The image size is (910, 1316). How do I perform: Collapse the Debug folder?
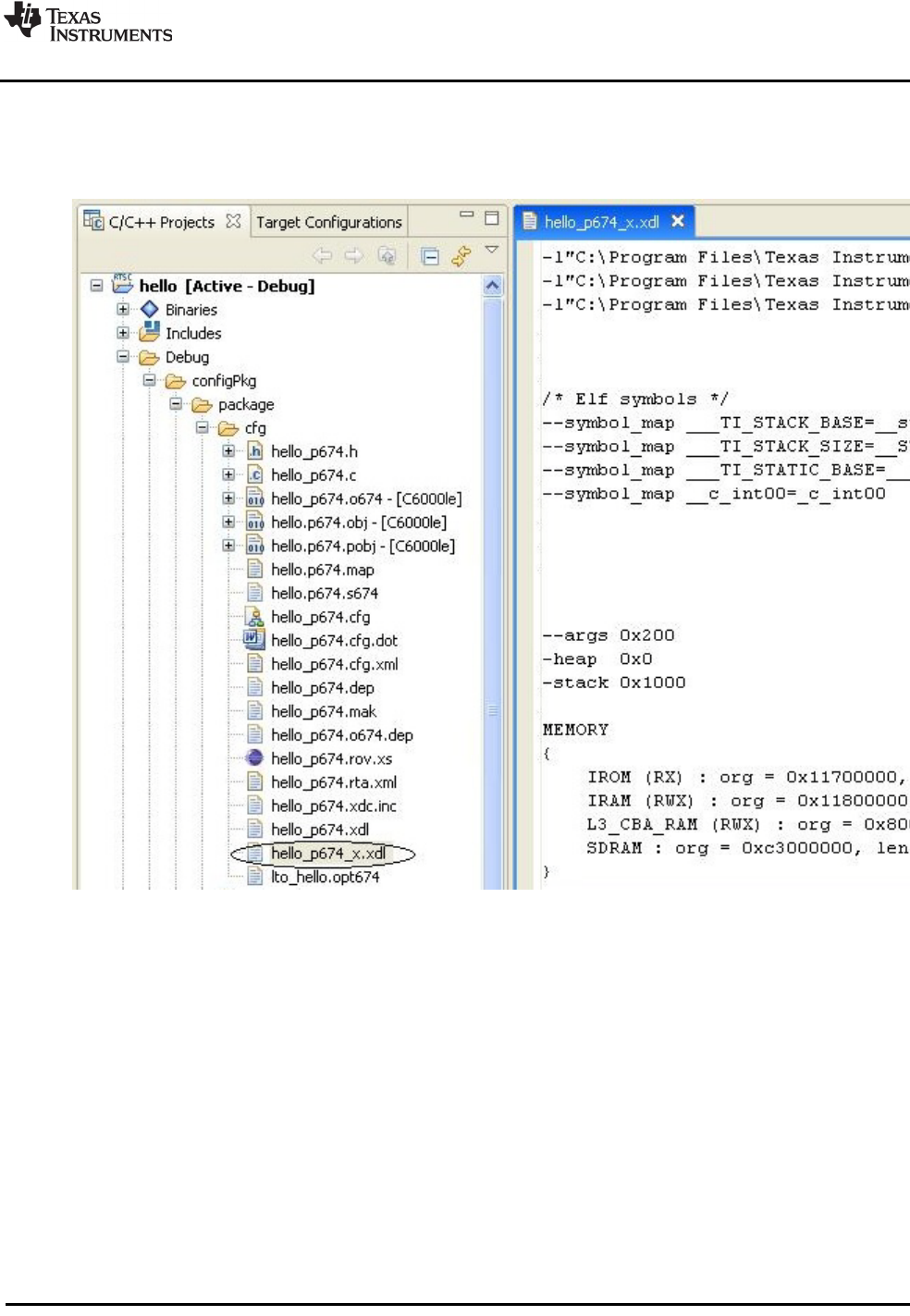point(122,356)
